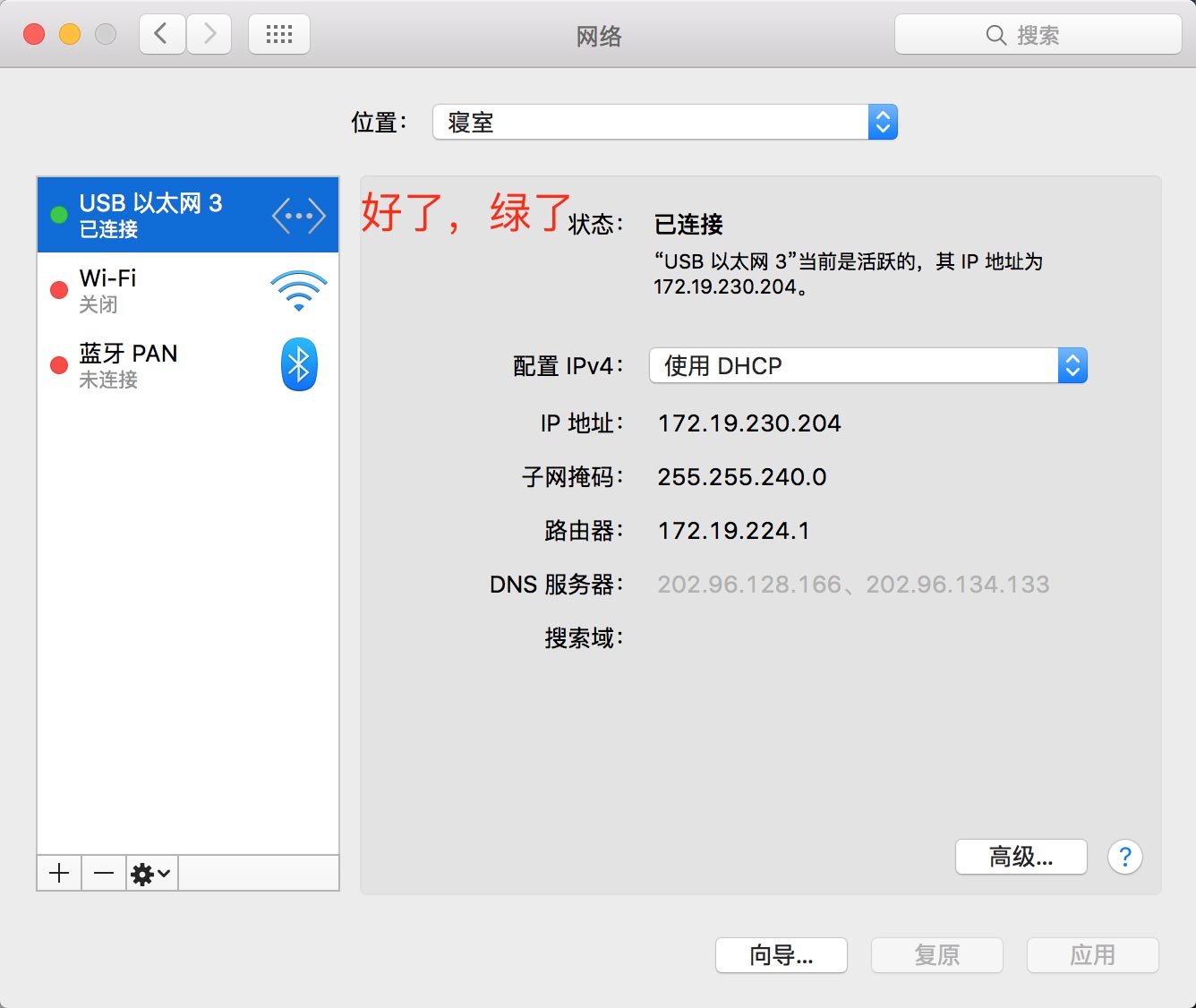The height and width of the screenshot is (1008, 1196).
Task: Open help with question mark button
Action: pos(1125,857)
